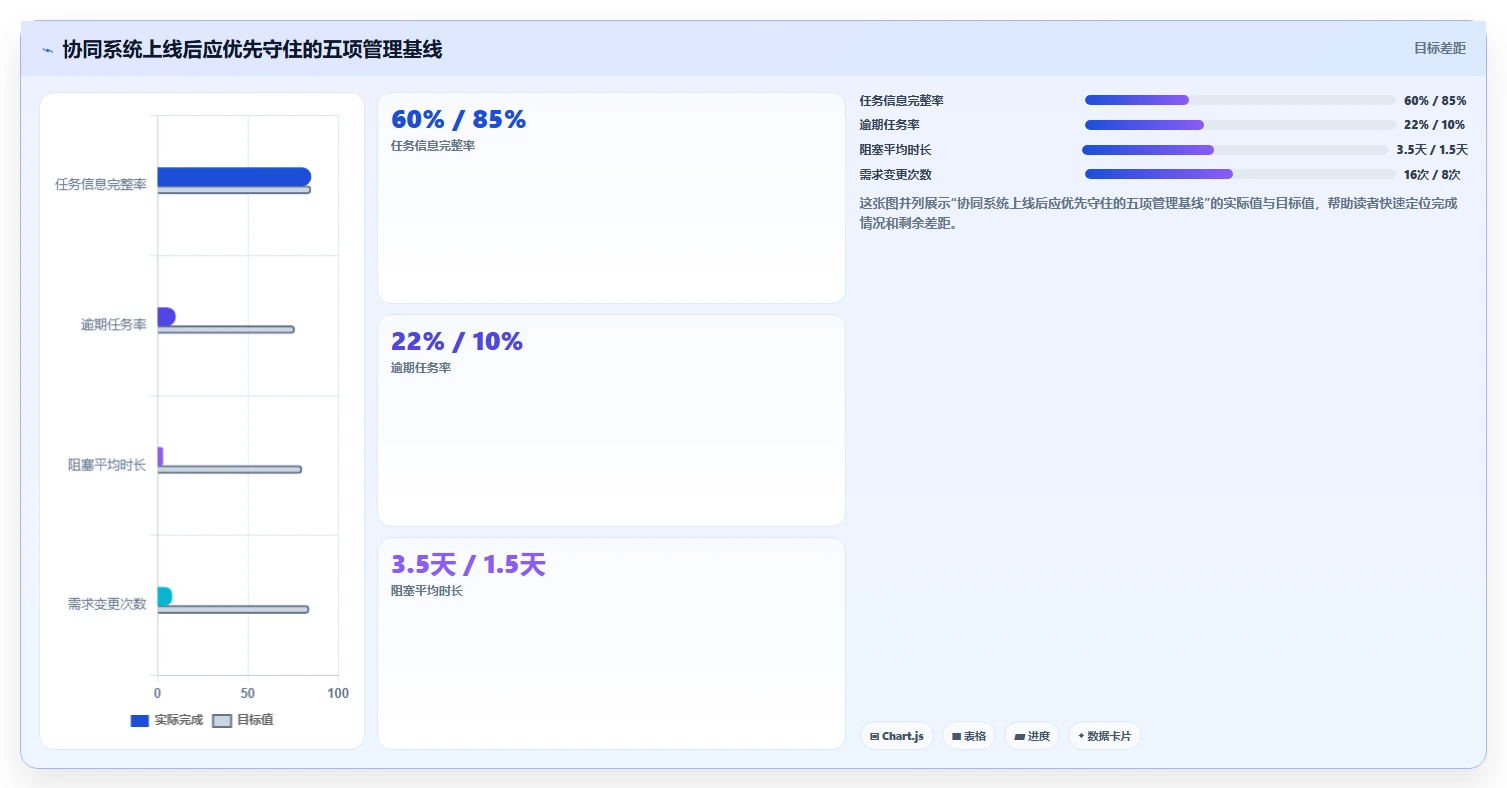1507x788 pixels.
Task: Open the Chart.js tag pill
Action: pyautogui.click(x=897, y=736)
